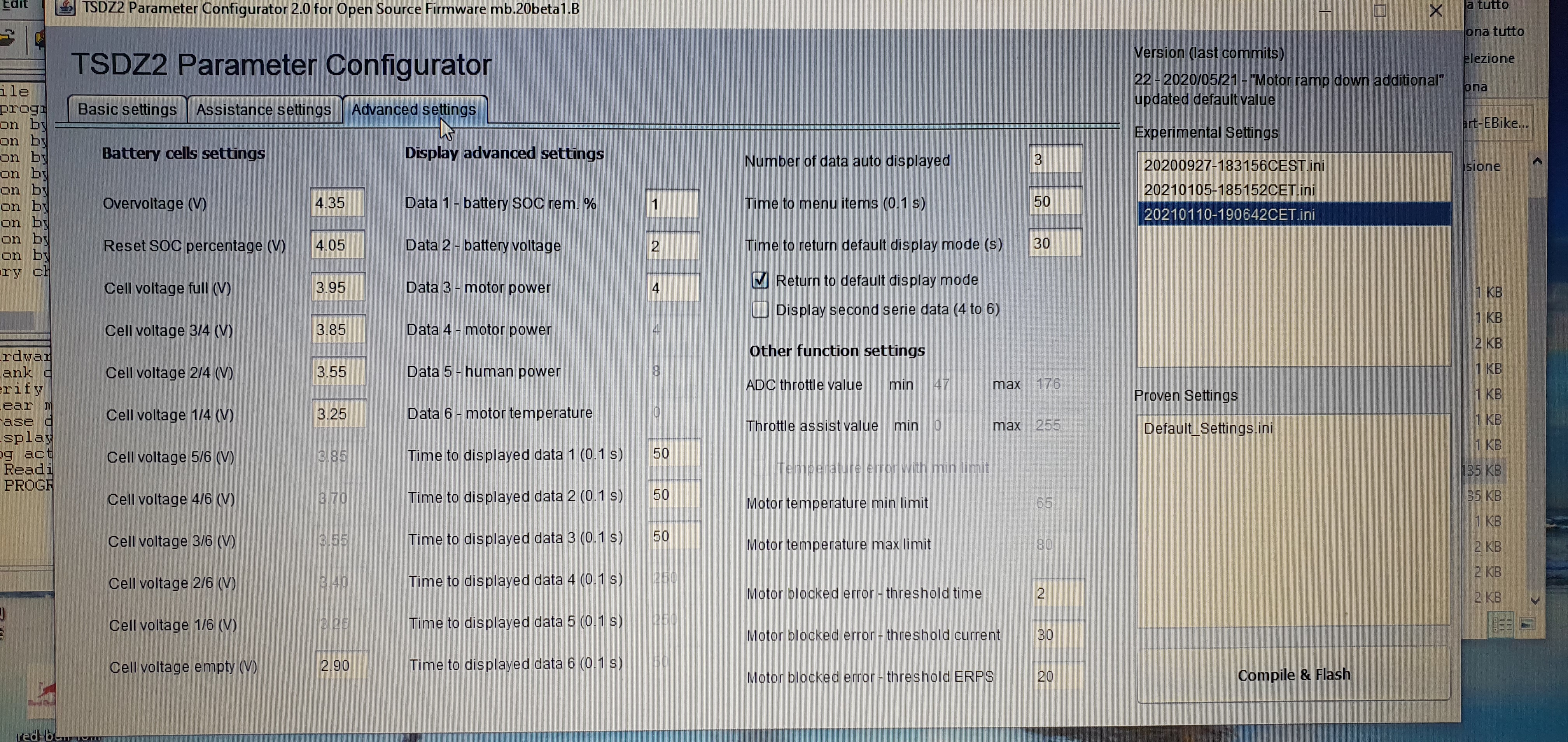Click the Compile & Flash button

pos(1293,674)
